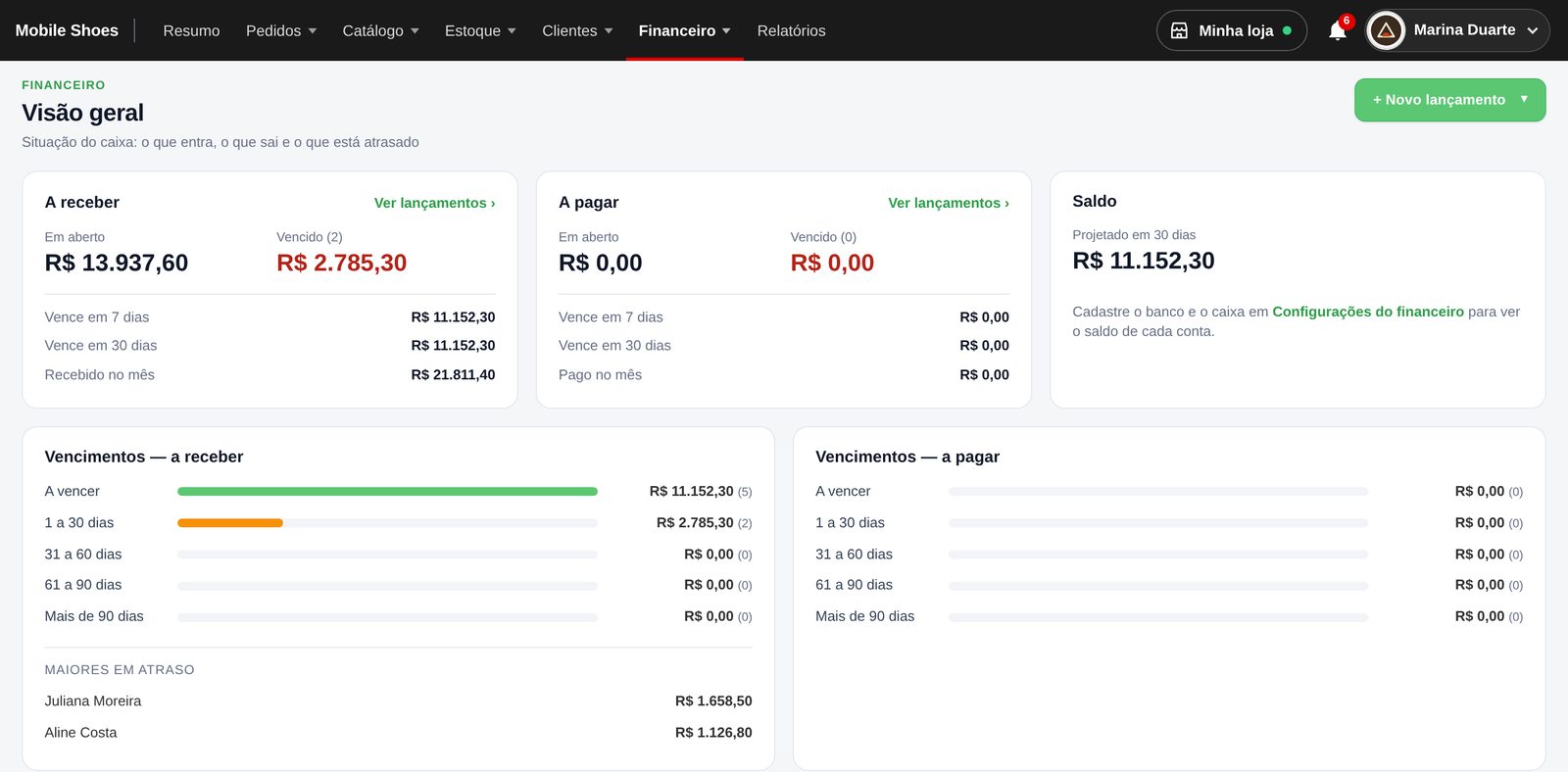The width and height of the screenshot is (1568, 772).
Task: Open the Estoque dropdown menu
Action: 480,30
